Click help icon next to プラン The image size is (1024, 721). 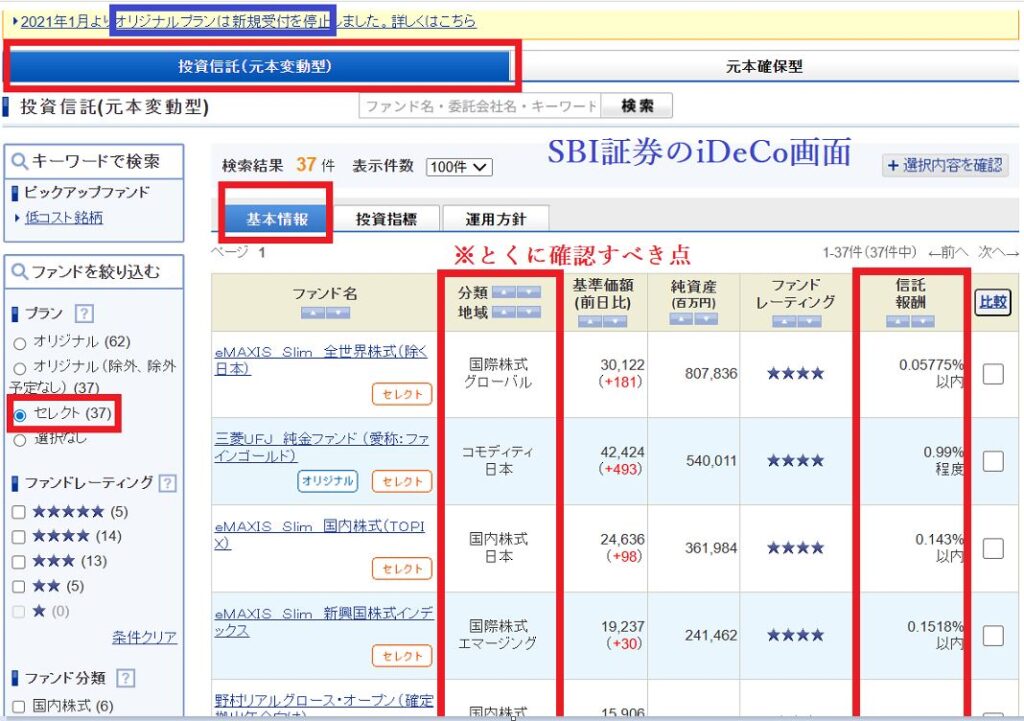(x=85, y=313)
